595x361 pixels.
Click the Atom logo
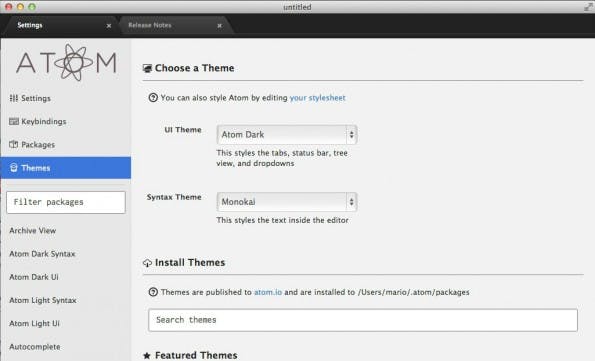tap(66, 62)
